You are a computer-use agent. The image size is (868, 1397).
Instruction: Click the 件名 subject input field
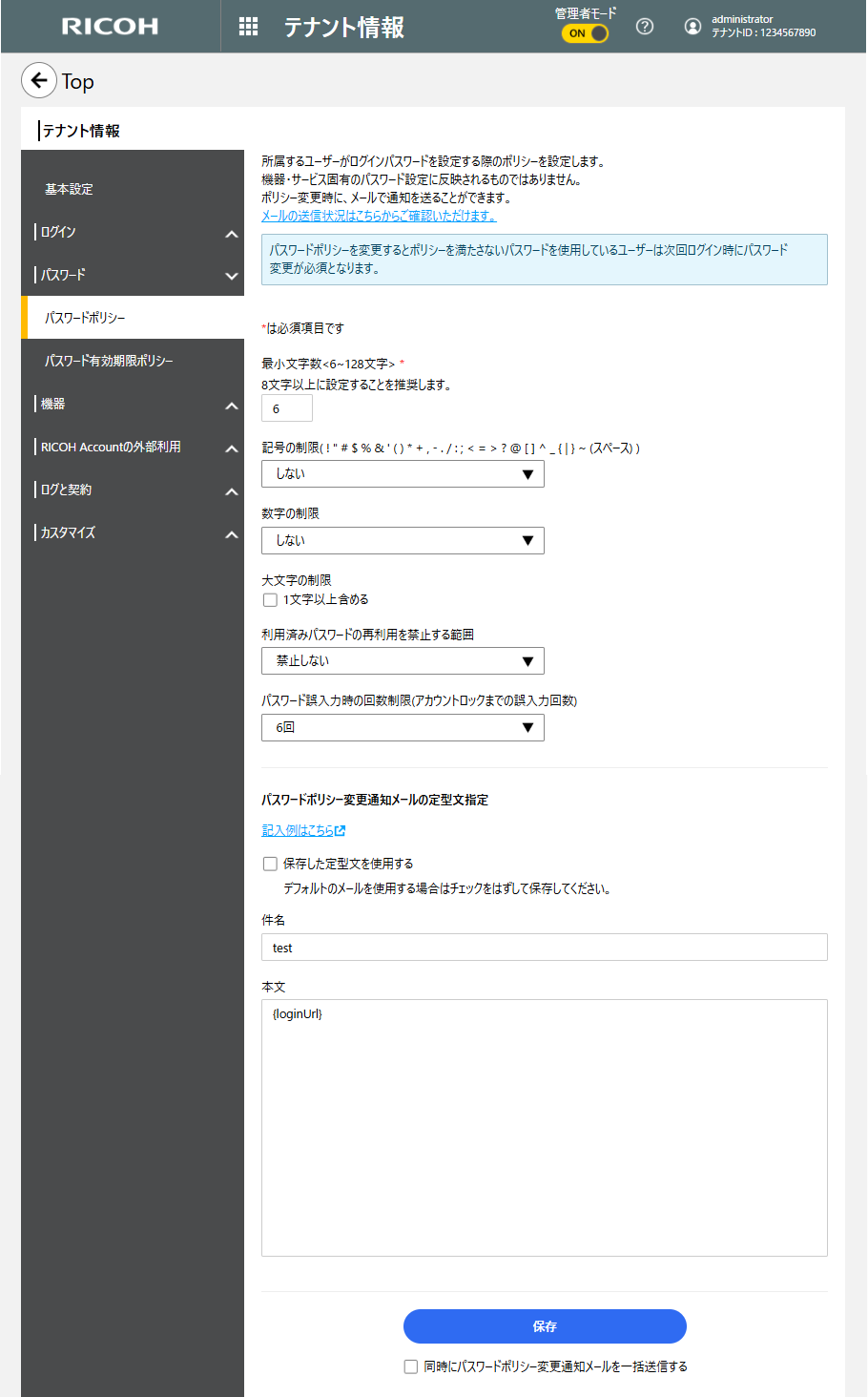(x=544, y=948)
